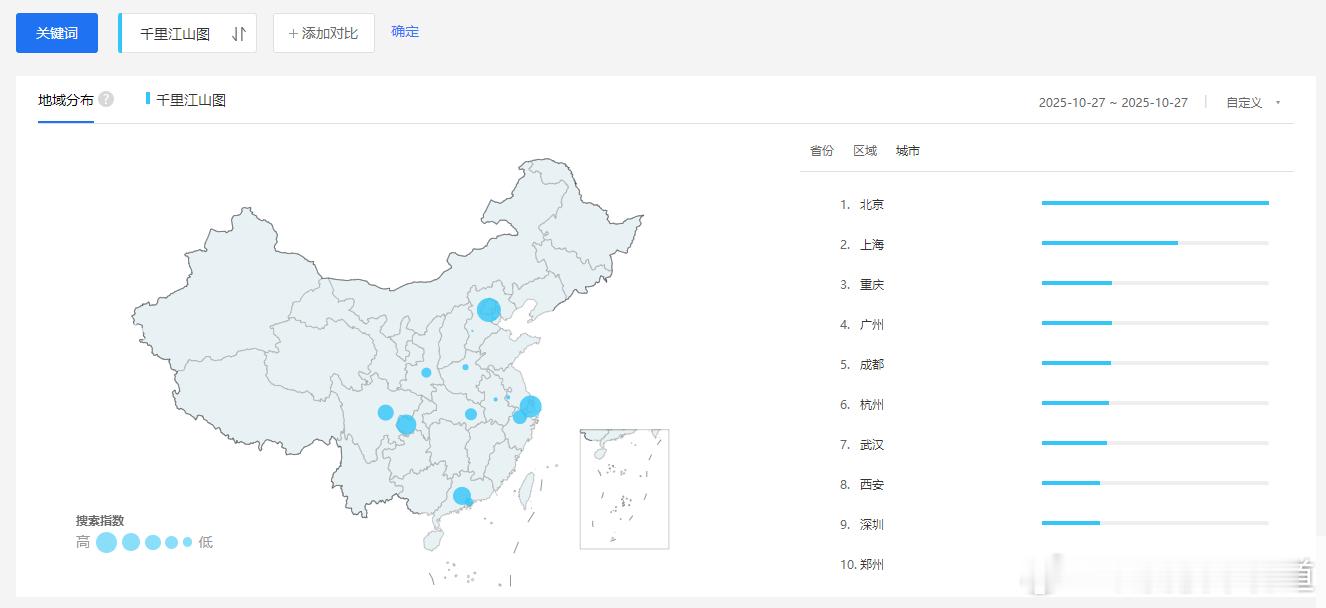Screen dimensions: 1326x608
Task: Click the Xi'an bubble on the map
Action: tap(426, 373)
